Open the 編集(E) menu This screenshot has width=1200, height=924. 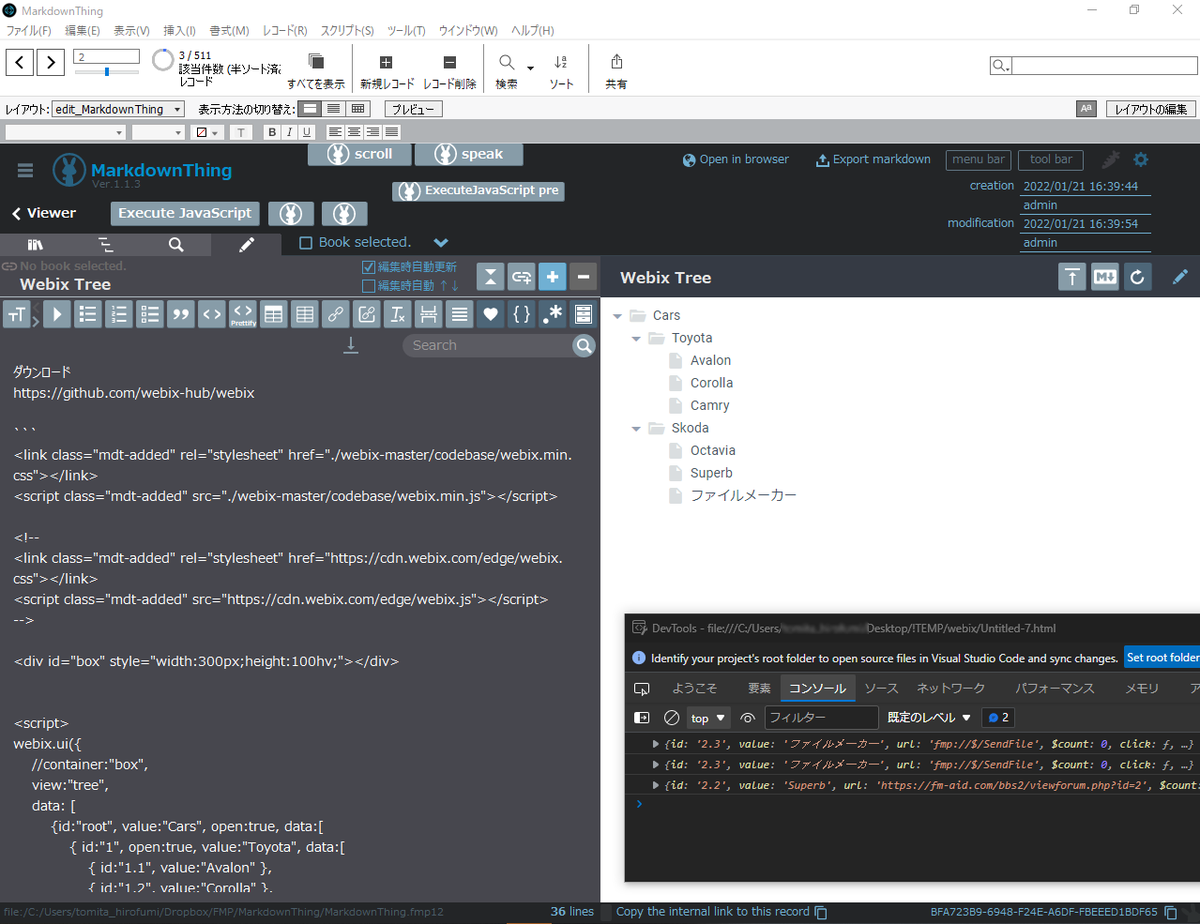click(82, 31)
